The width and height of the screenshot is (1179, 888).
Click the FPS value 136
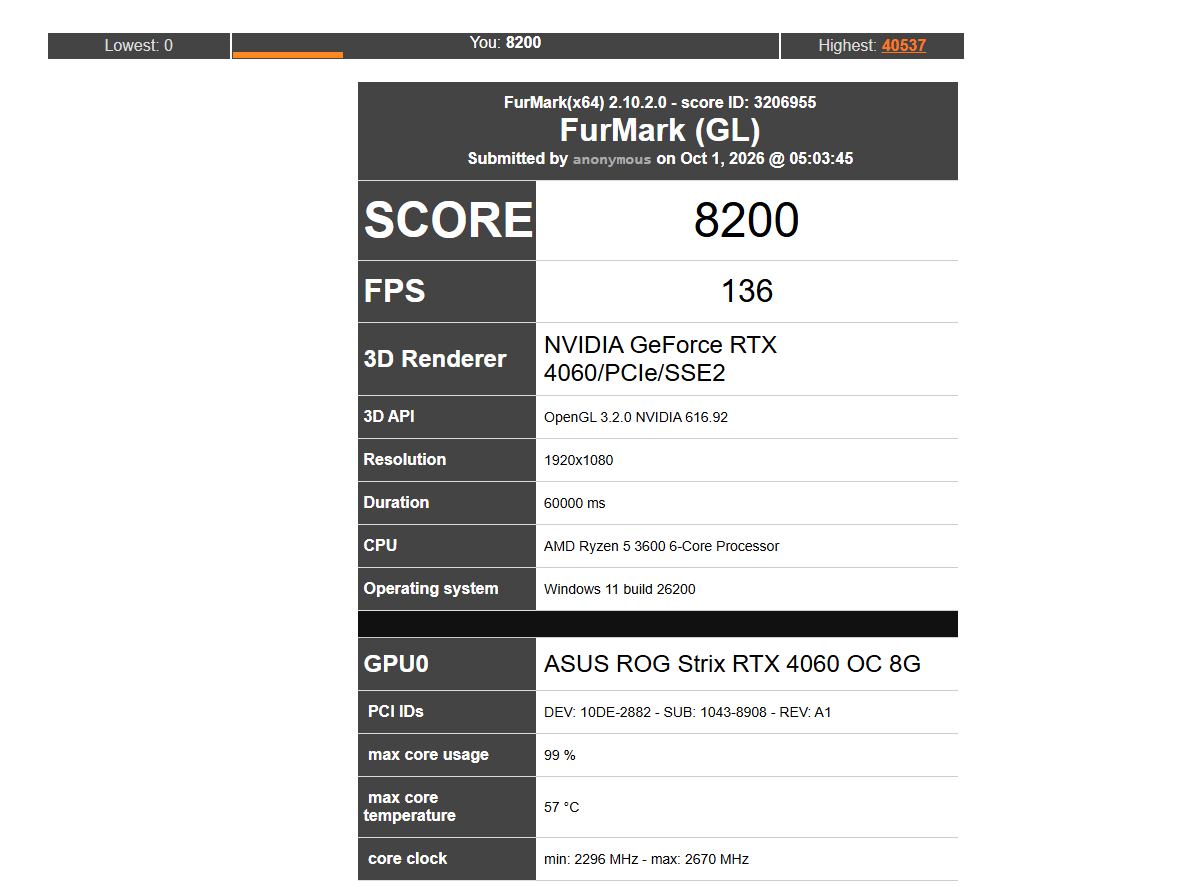pyautogui.click(x=747, y=292)
